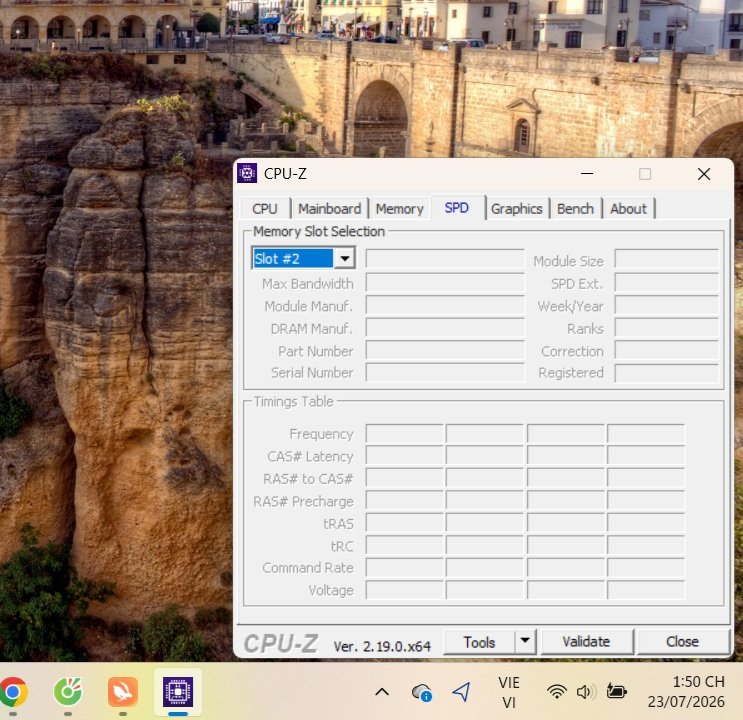Minimize the CPU-Z window
Screen dimensions: 743x720
coord(587,173)
